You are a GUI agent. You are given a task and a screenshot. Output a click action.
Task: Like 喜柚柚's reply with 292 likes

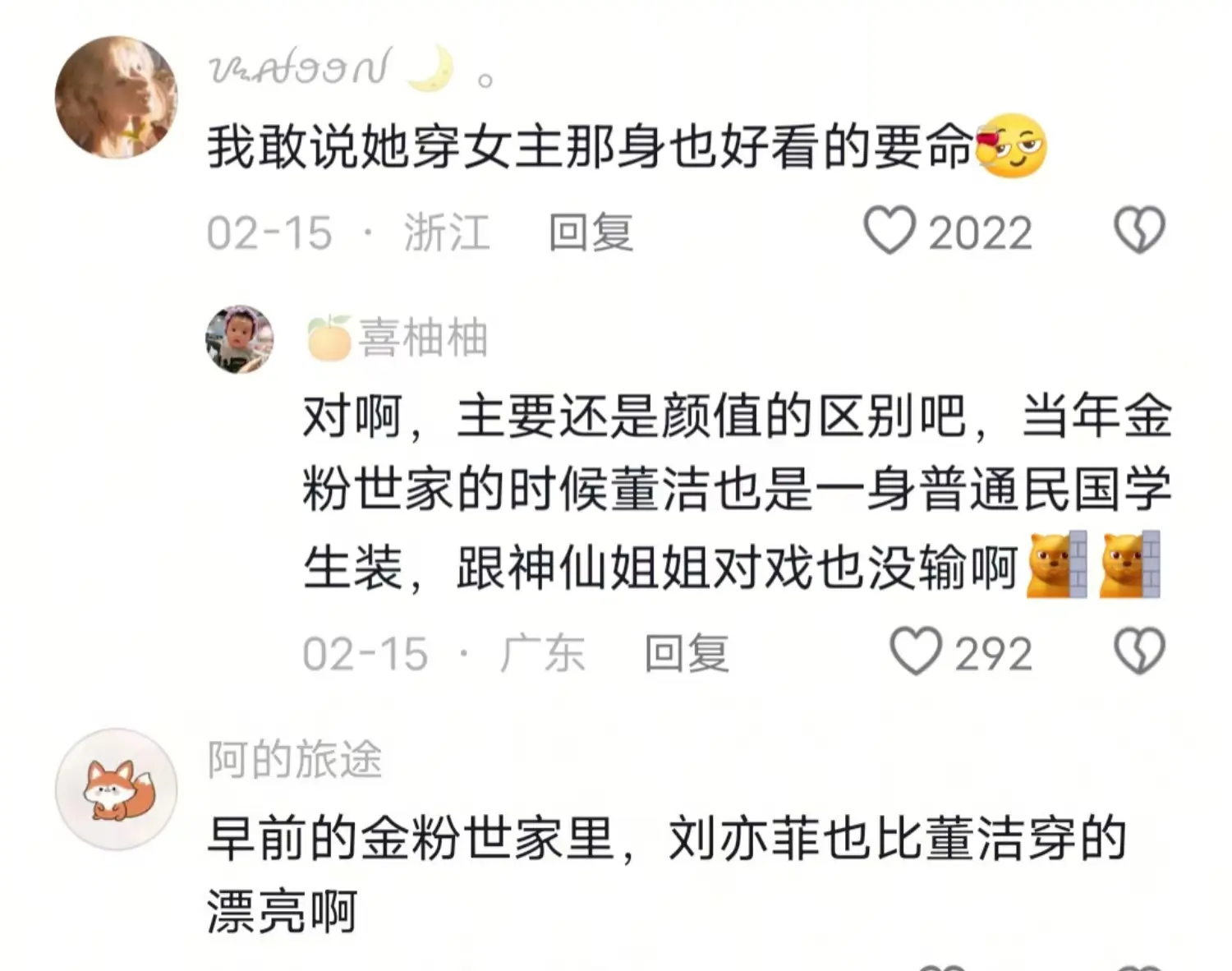click(x=916, y=651)
